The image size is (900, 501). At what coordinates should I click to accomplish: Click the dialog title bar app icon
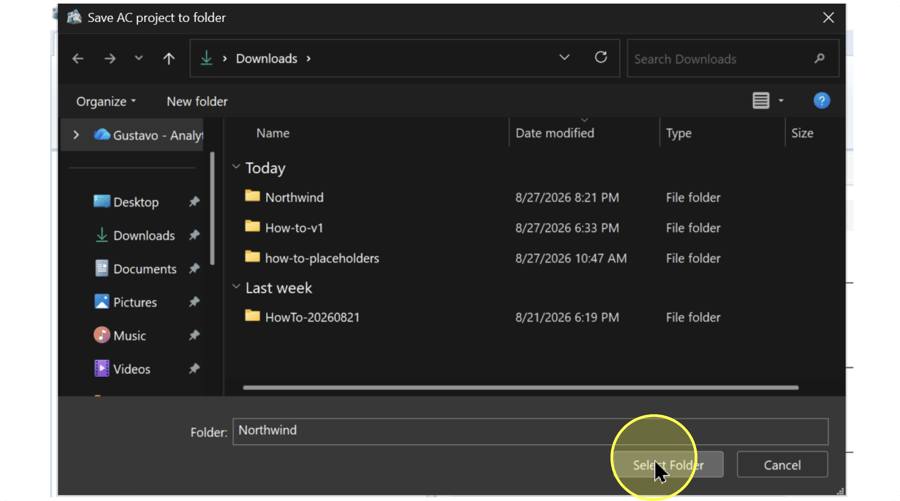click(74, 17)
